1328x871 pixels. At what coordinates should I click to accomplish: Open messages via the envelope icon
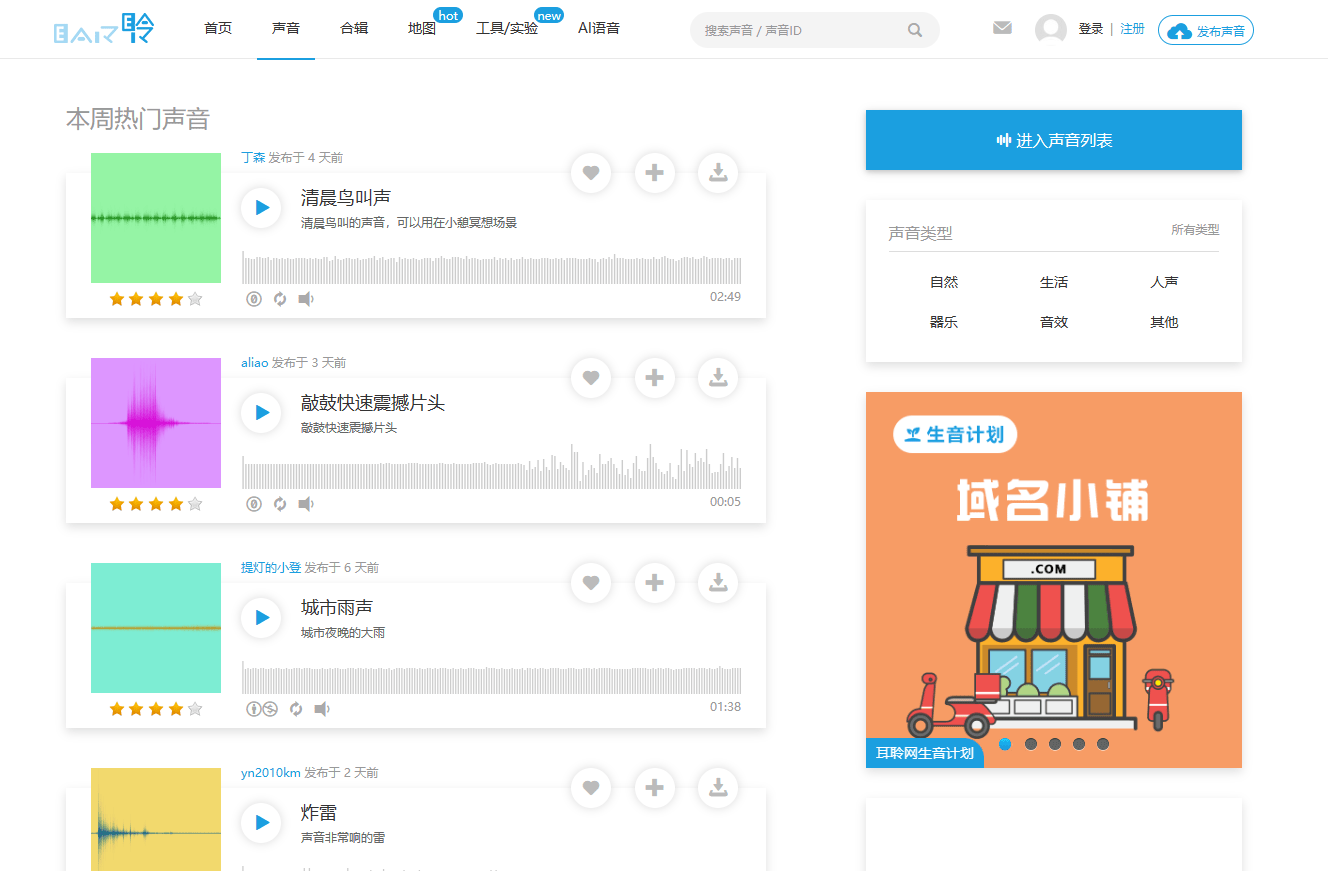tap(1002, 28)
